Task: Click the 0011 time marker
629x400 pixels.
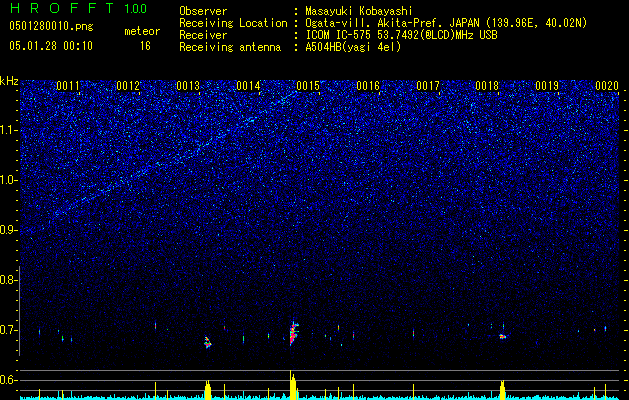Action: click(68, 86)
